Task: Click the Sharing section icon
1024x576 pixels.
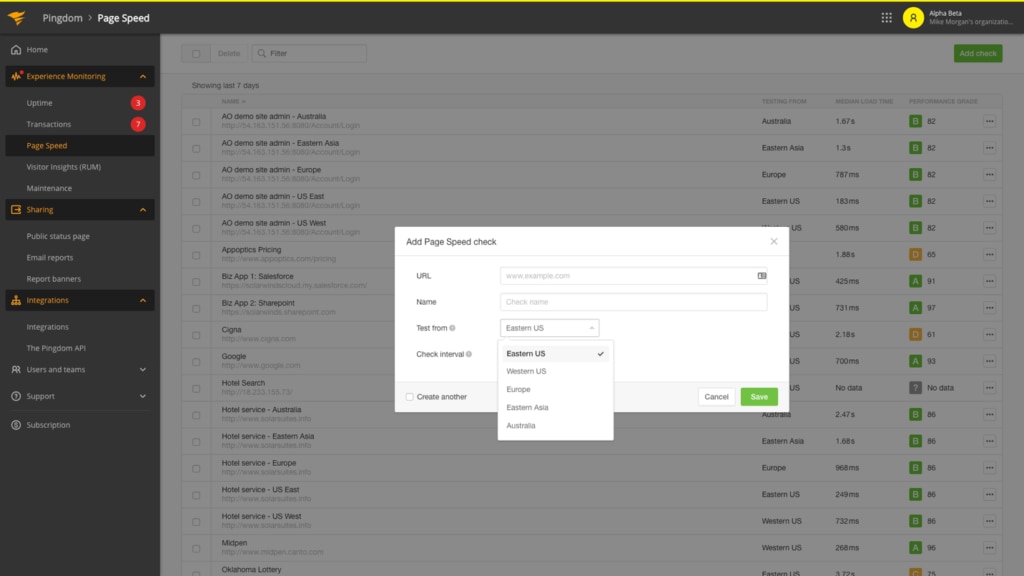Action: (x=16, y=210)
